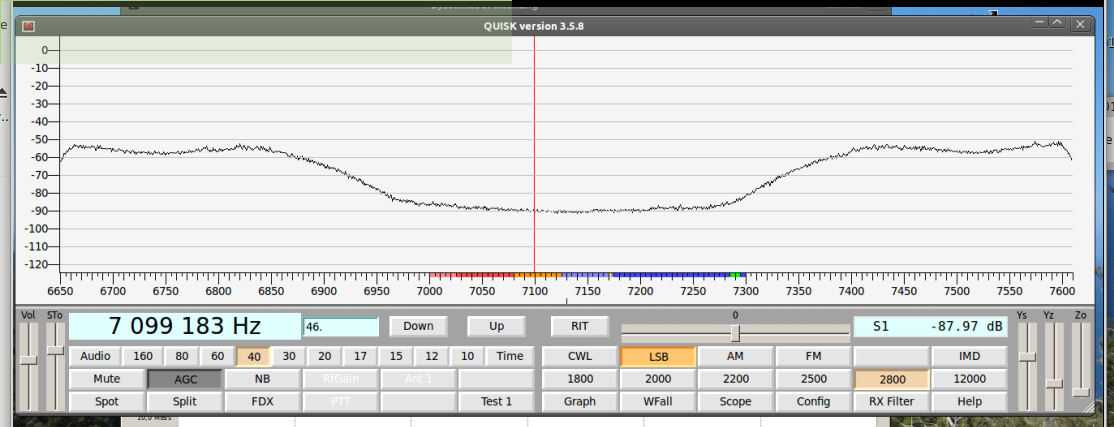Toggle the AGC button
The image size is (1114, 427).
coord(185,379)
